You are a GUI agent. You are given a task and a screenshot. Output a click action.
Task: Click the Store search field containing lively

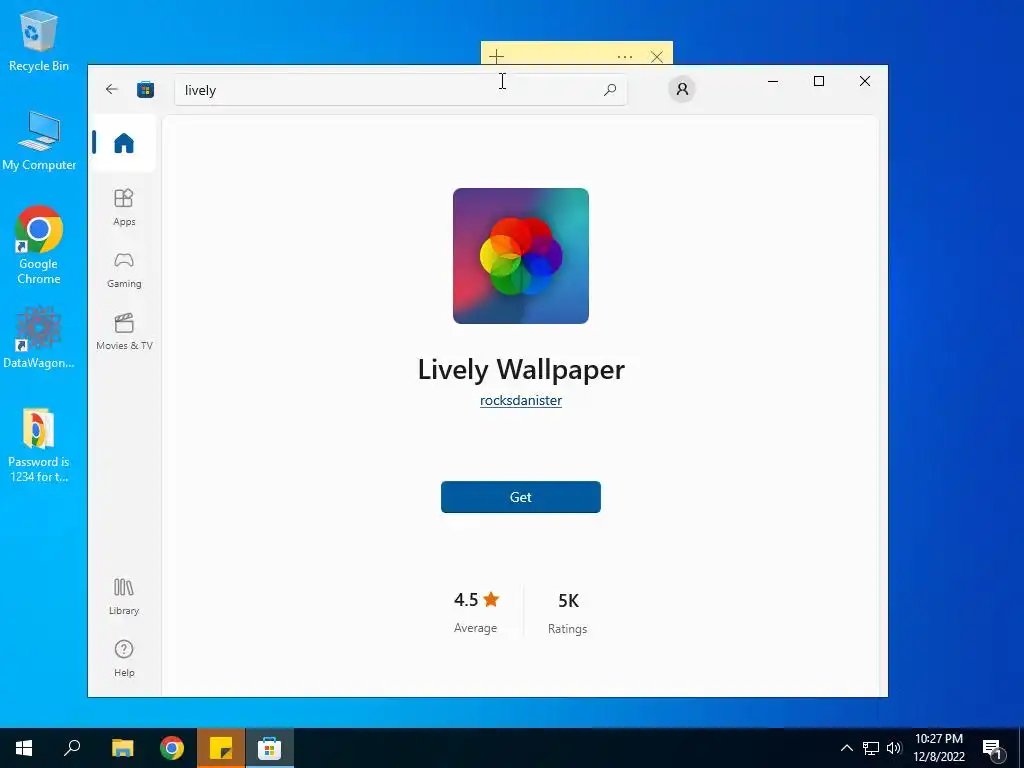point(400,90)
